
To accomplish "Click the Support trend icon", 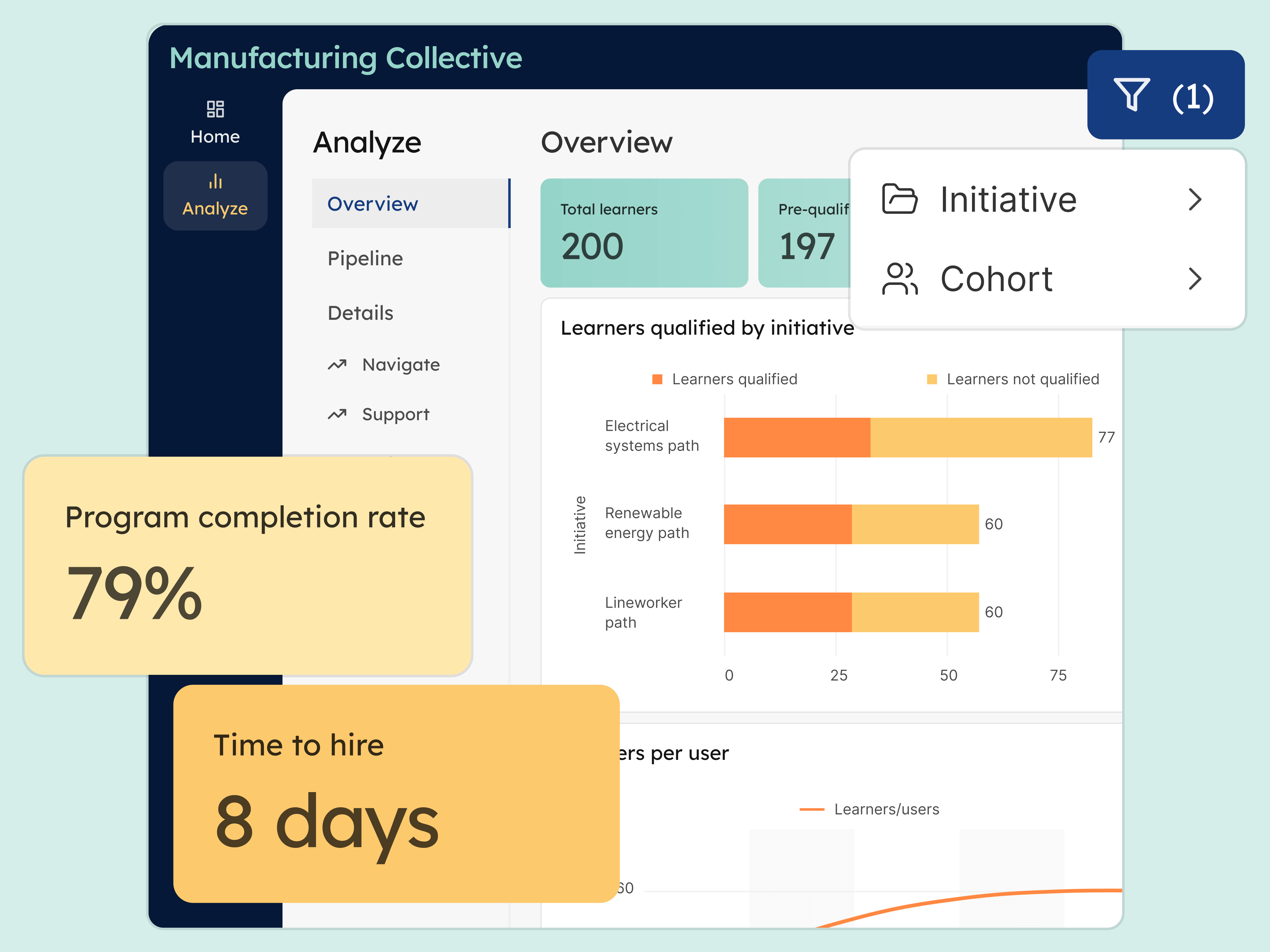I will pyautogui.click(x=337, y=414).
